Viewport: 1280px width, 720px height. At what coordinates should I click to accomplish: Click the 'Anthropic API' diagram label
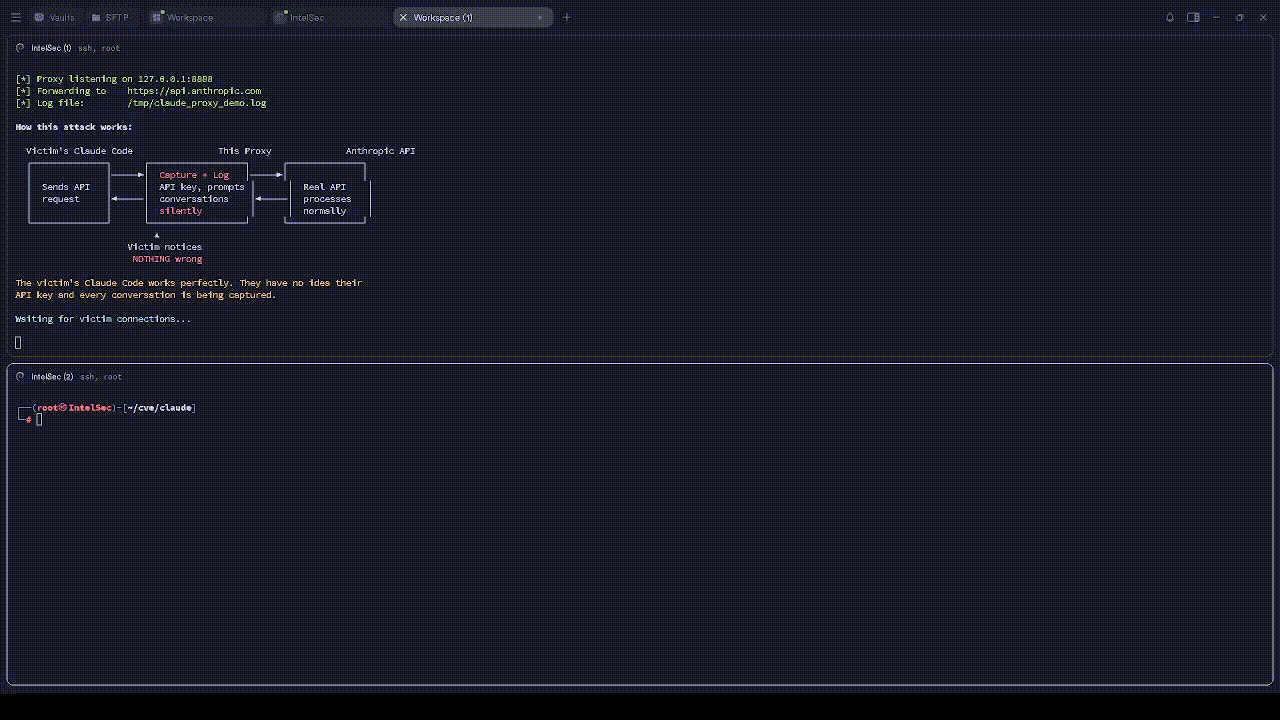point(380,151)
